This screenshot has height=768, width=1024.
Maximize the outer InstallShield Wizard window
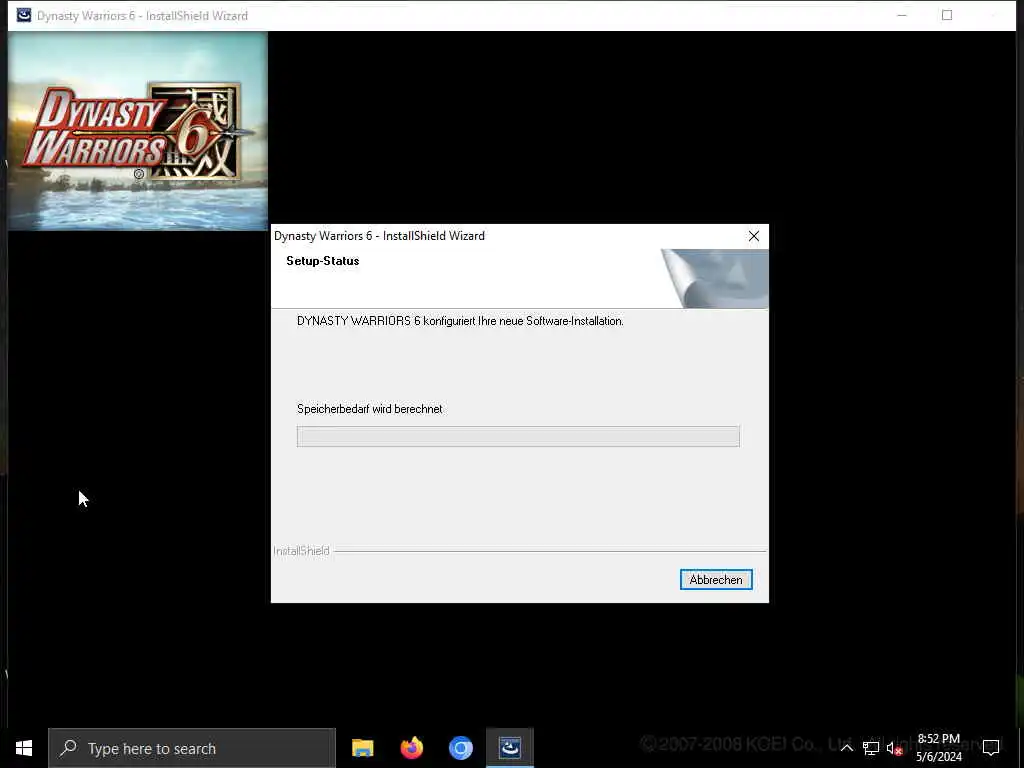[x=947, y=15]
